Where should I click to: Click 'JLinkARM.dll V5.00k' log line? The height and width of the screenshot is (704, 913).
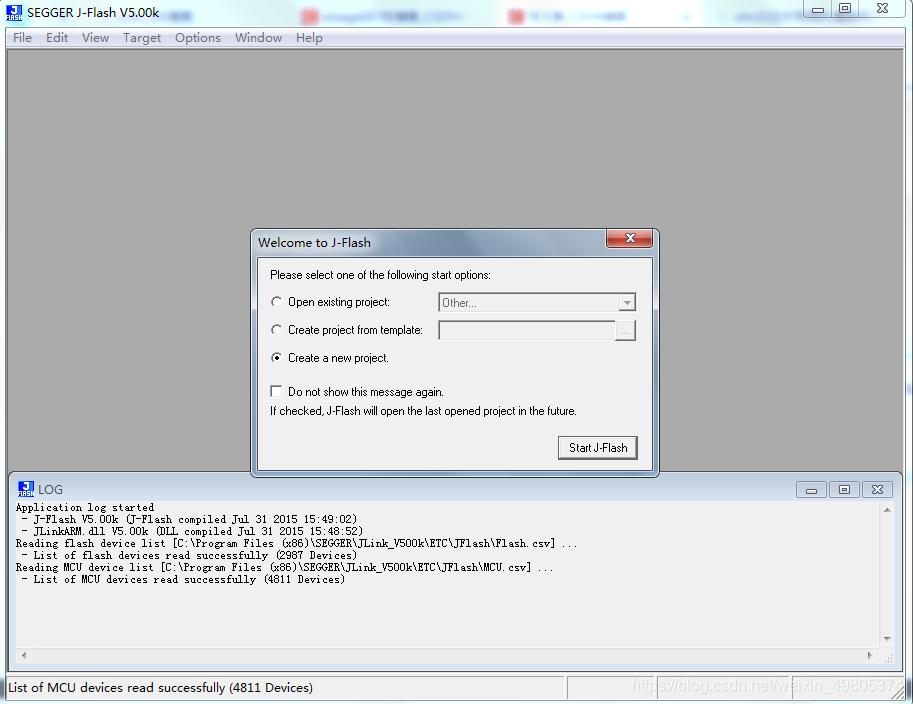tap(192, 531)
